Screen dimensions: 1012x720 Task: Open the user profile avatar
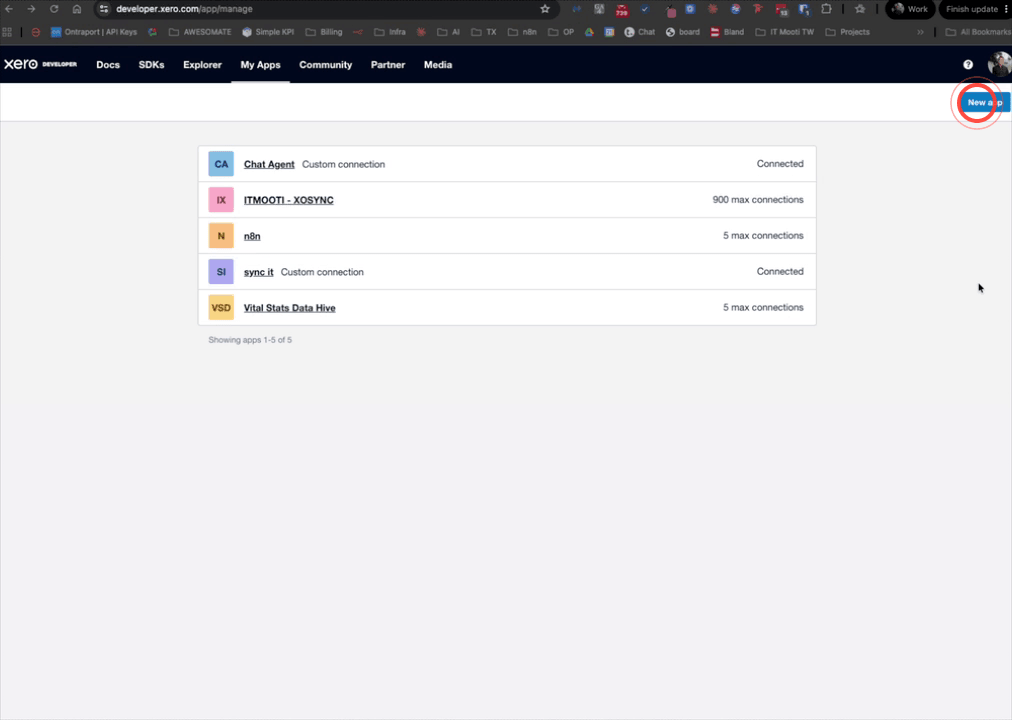coord(1000,65)
